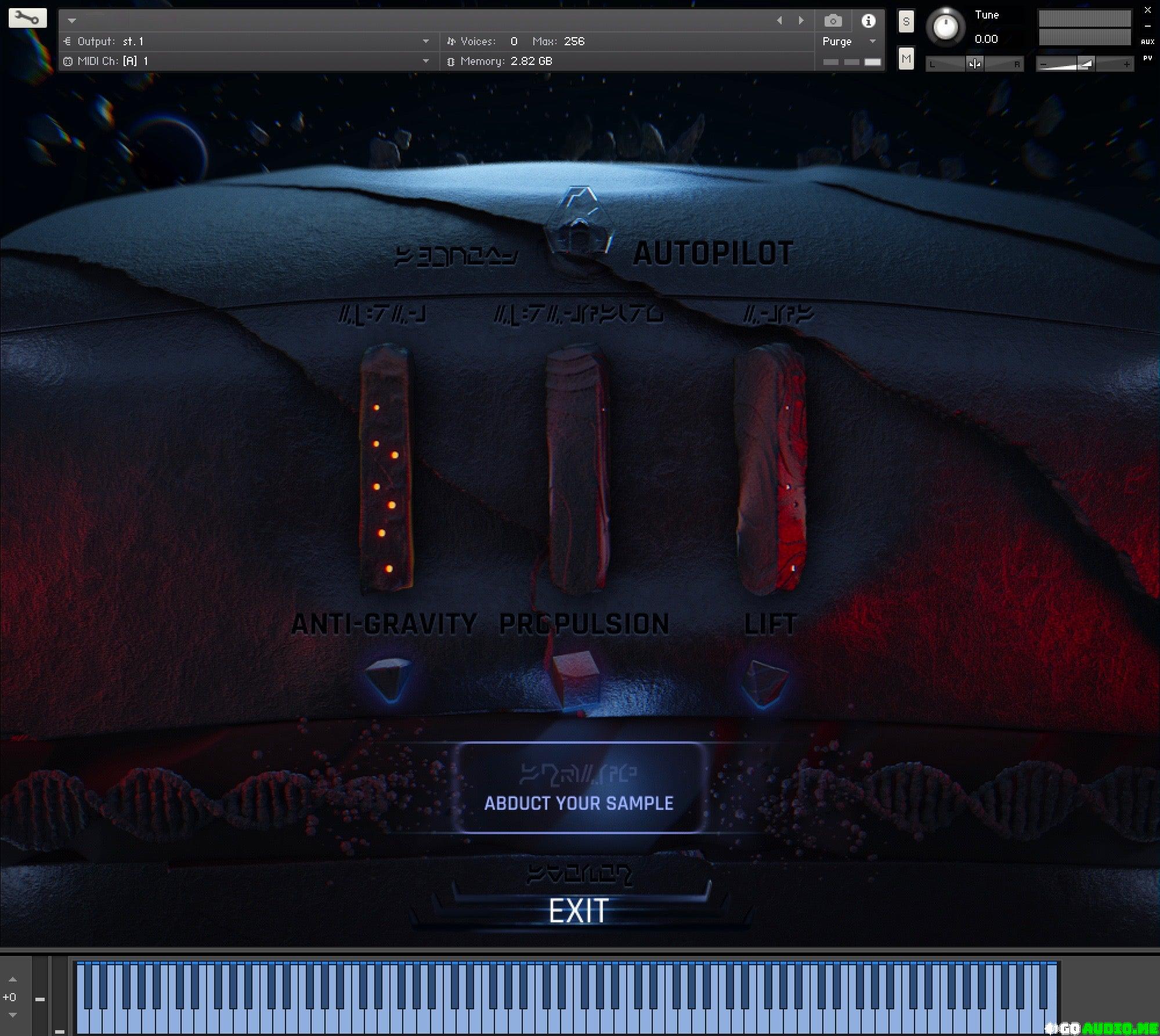Click the PROPULSION label
Viewport: 1160px width, 1036px height.
584,624
